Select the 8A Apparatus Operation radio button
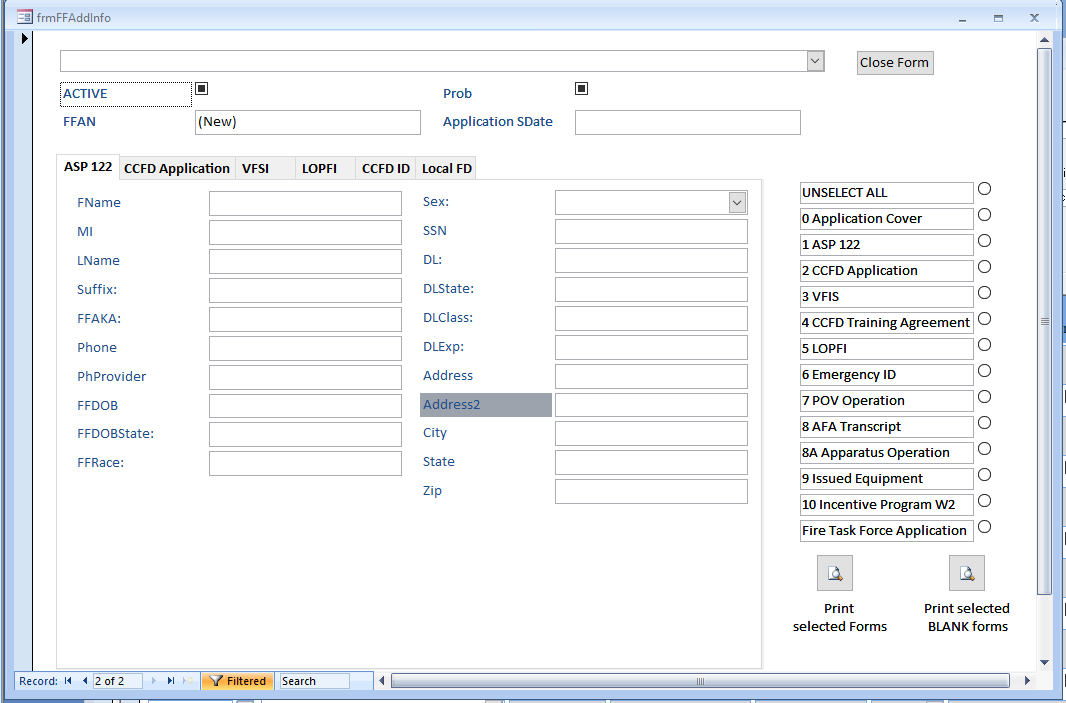This screenshot has height=703, width=1066. (x=984, y=449)
